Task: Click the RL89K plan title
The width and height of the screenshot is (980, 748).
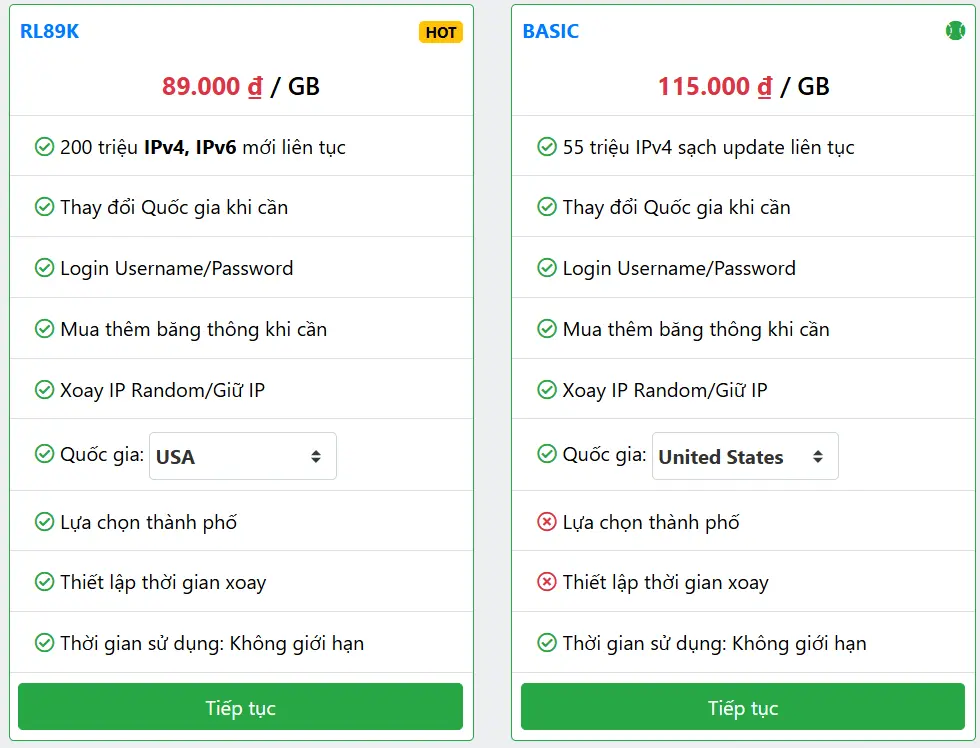Action: click(x=47, y=31)
